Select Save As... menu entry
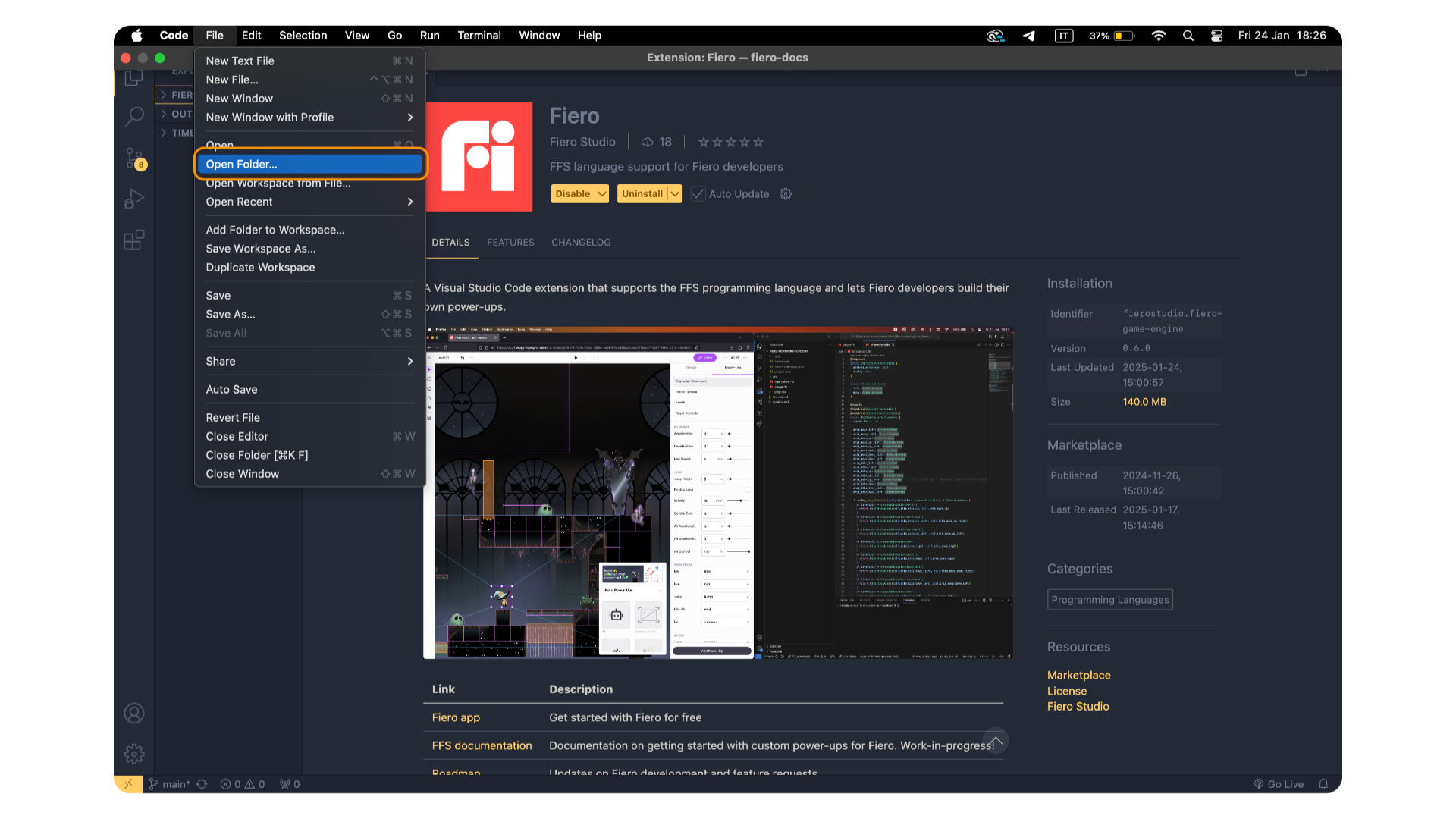The width and height of the screenshot is (1456, 819). tap(309, 315)
